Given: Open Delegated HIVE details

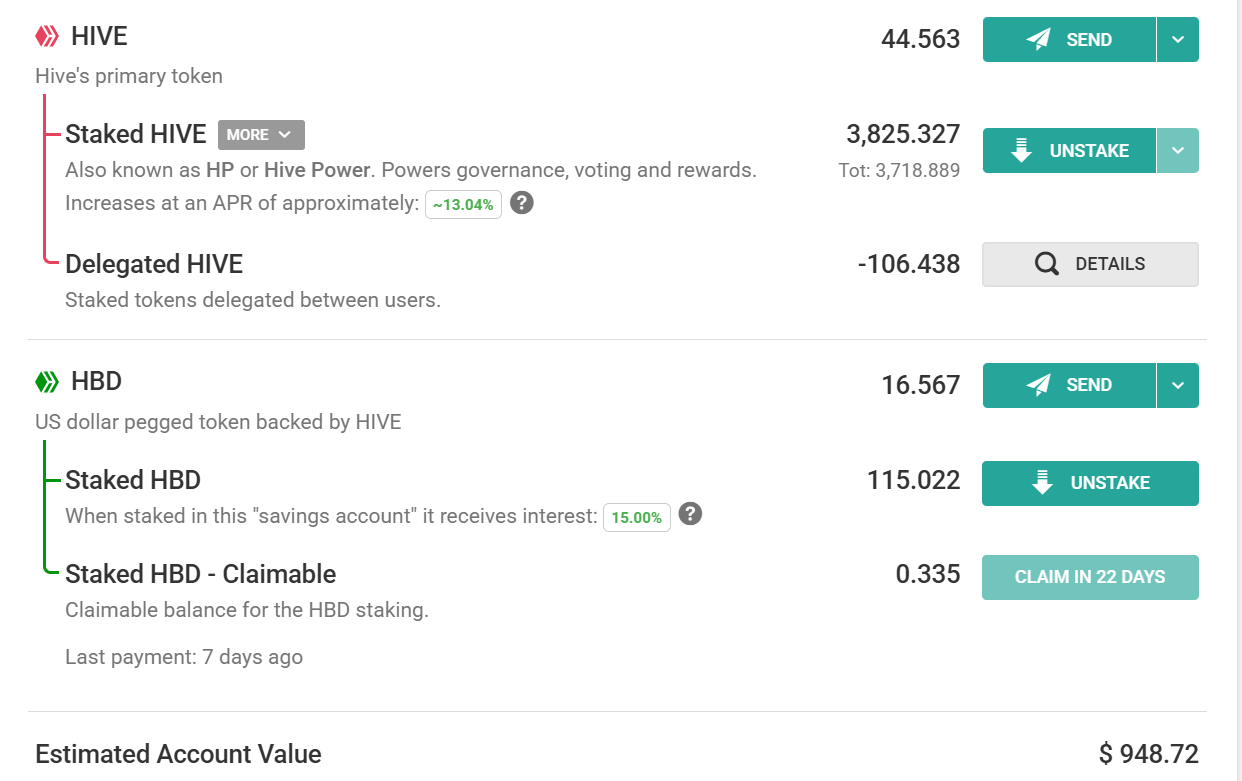Looking at the screenshot, I should click(x=1090, y=264).
